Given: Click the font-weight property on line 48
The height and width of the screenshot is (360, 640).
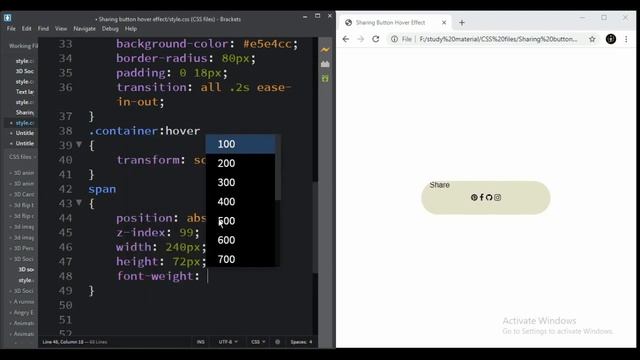Looking at the screenshot, I should pyautogui.click(x=155, y=276).
